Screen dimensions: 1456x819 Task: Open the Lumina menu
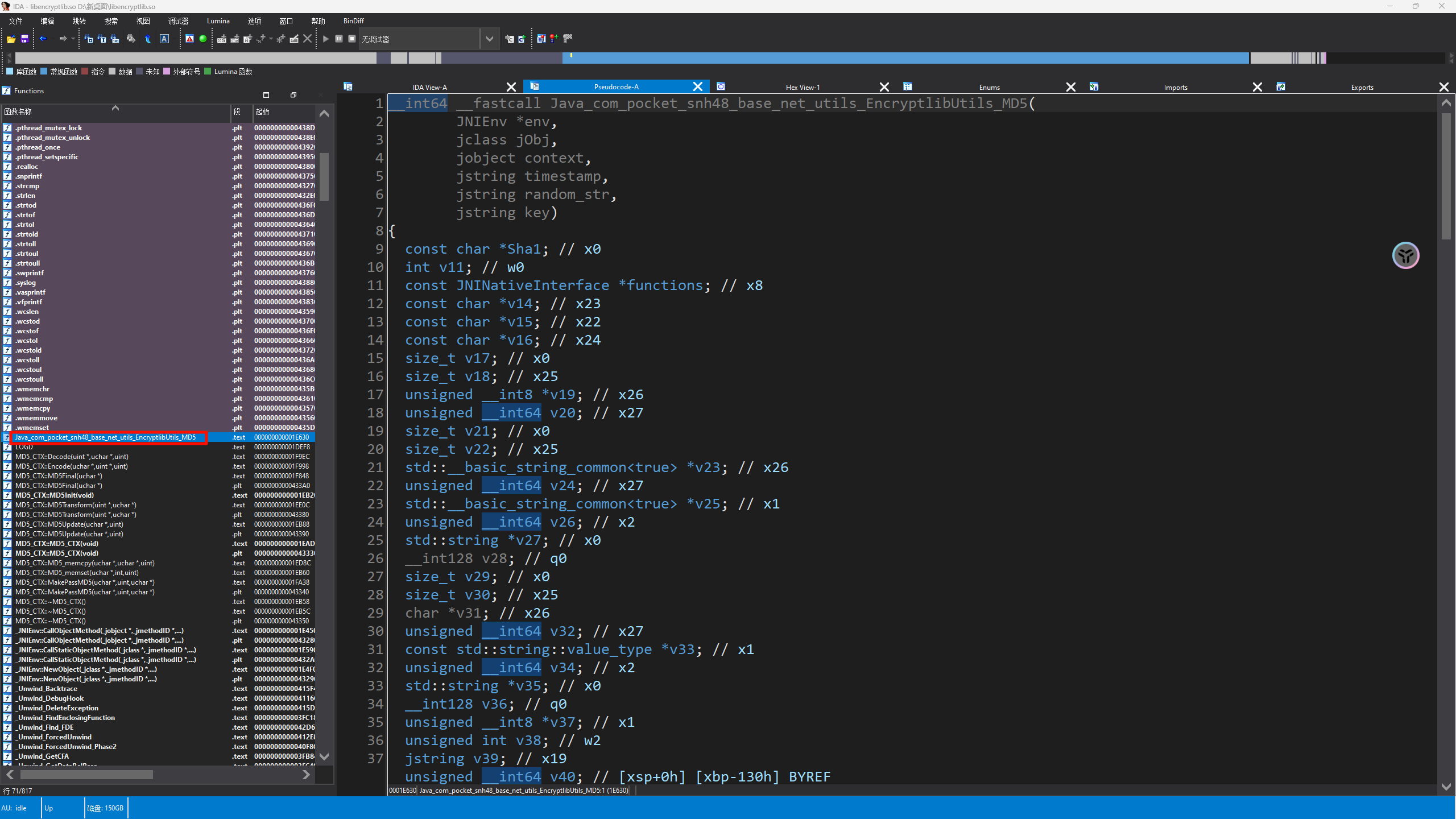click(218, 21)
